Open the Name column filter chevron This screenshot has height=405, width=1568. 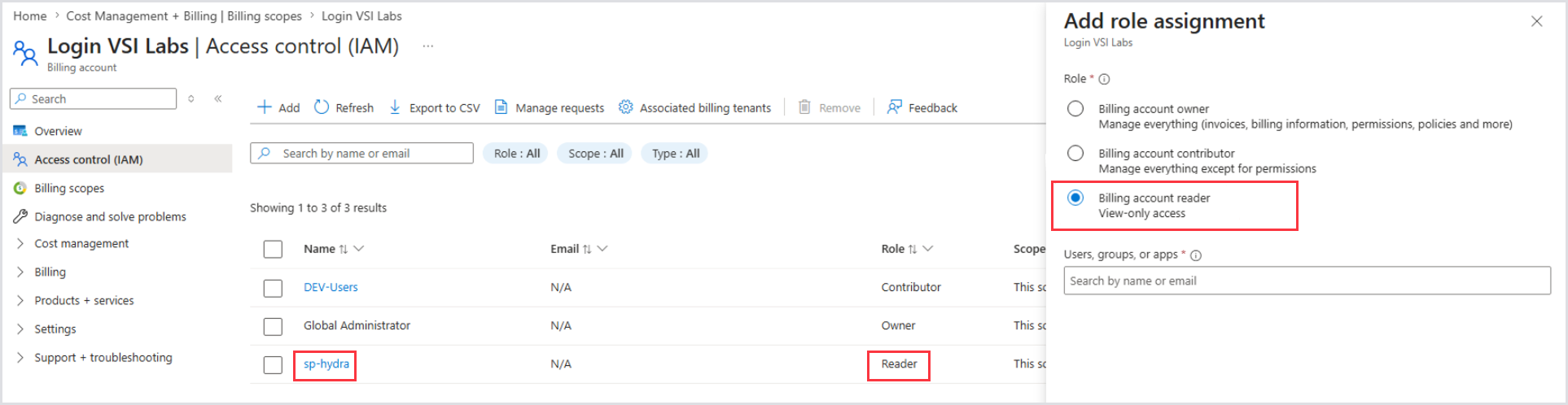pyautogui.click(x=359, y=249)
